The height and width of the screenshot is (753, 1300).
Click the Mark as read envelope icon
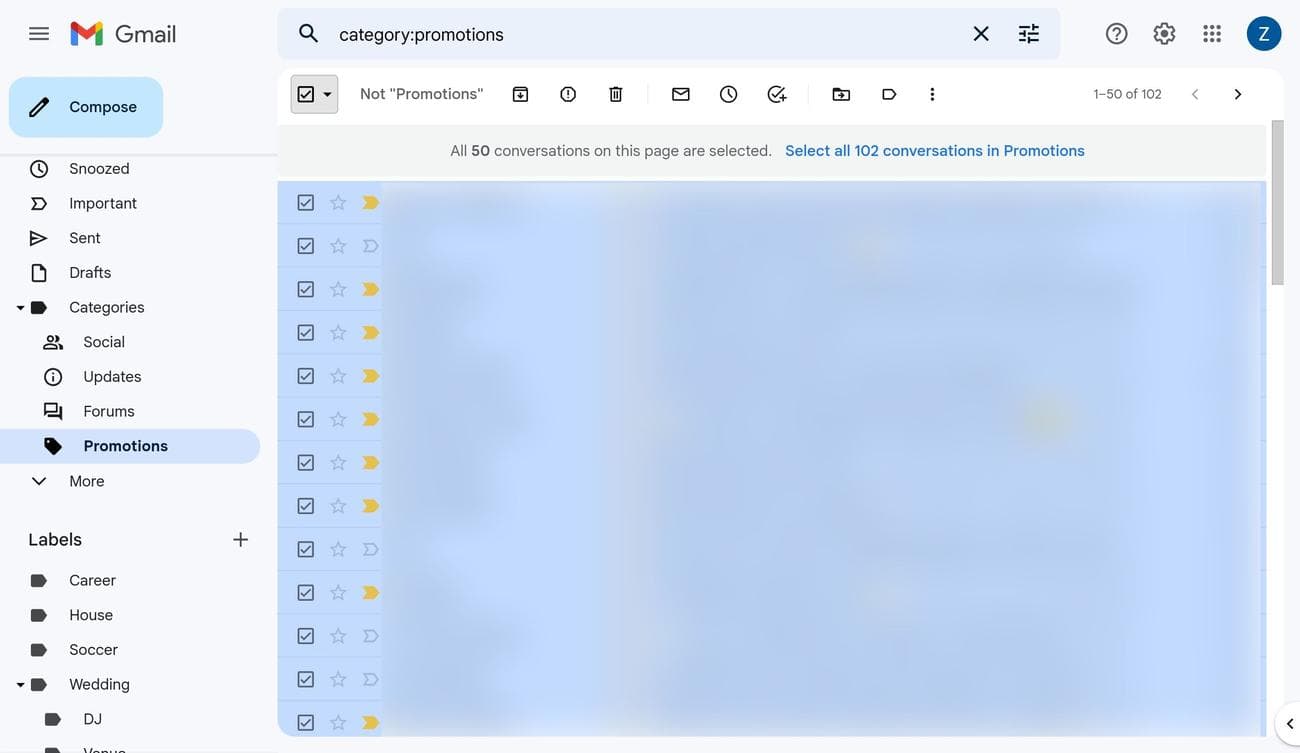pos(681,94)
